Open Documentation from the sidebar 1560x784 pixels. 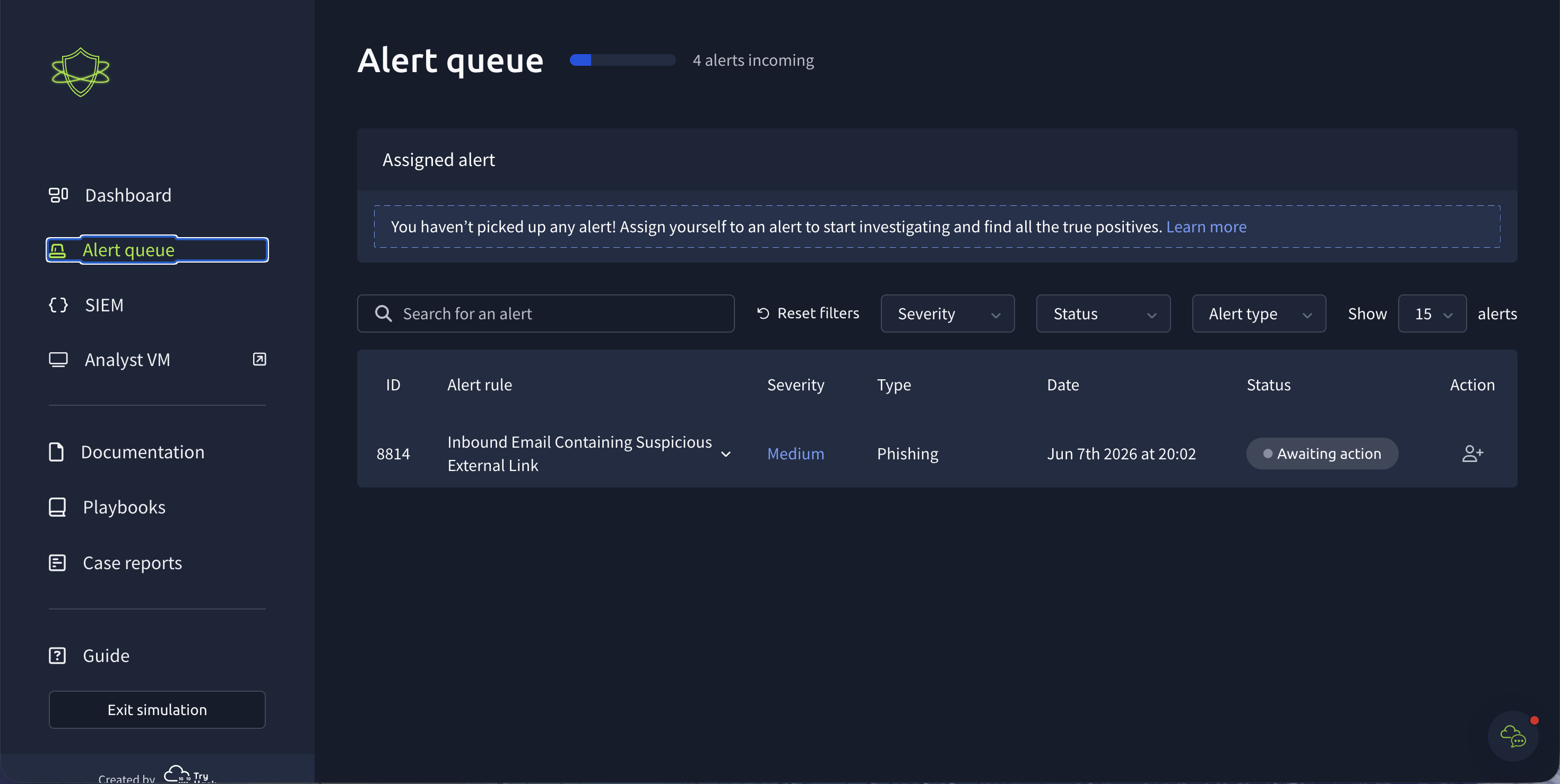click(x=143, y=451)
